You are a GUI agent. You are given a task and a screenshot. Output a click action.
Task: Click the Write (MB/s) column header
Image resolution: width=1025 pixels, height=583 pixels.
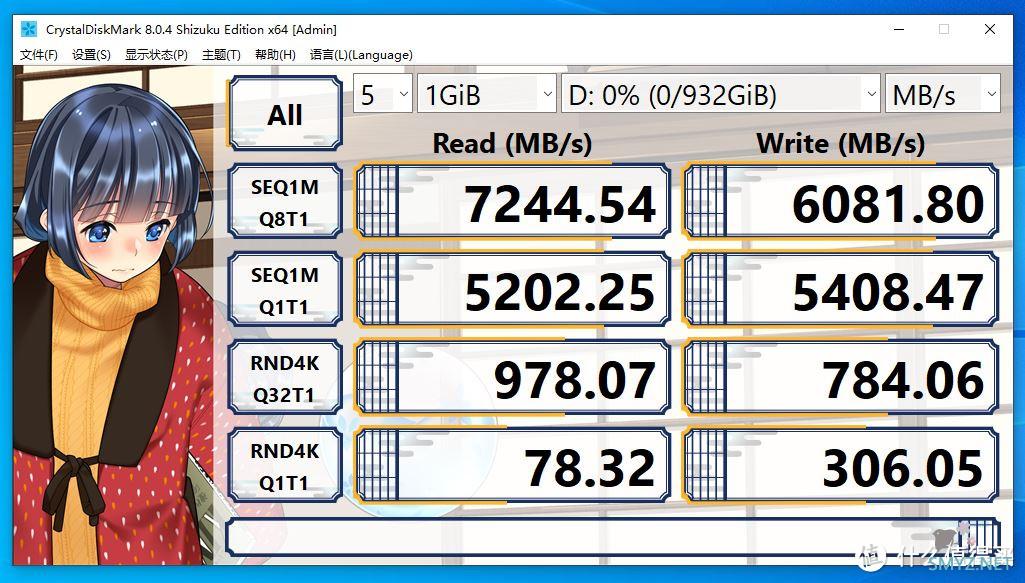click(841, 143)
